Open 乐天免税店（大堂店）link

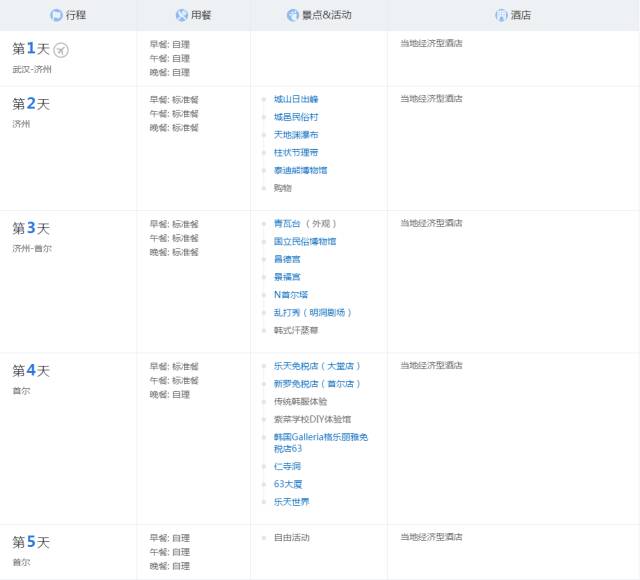tap(317, 366)
